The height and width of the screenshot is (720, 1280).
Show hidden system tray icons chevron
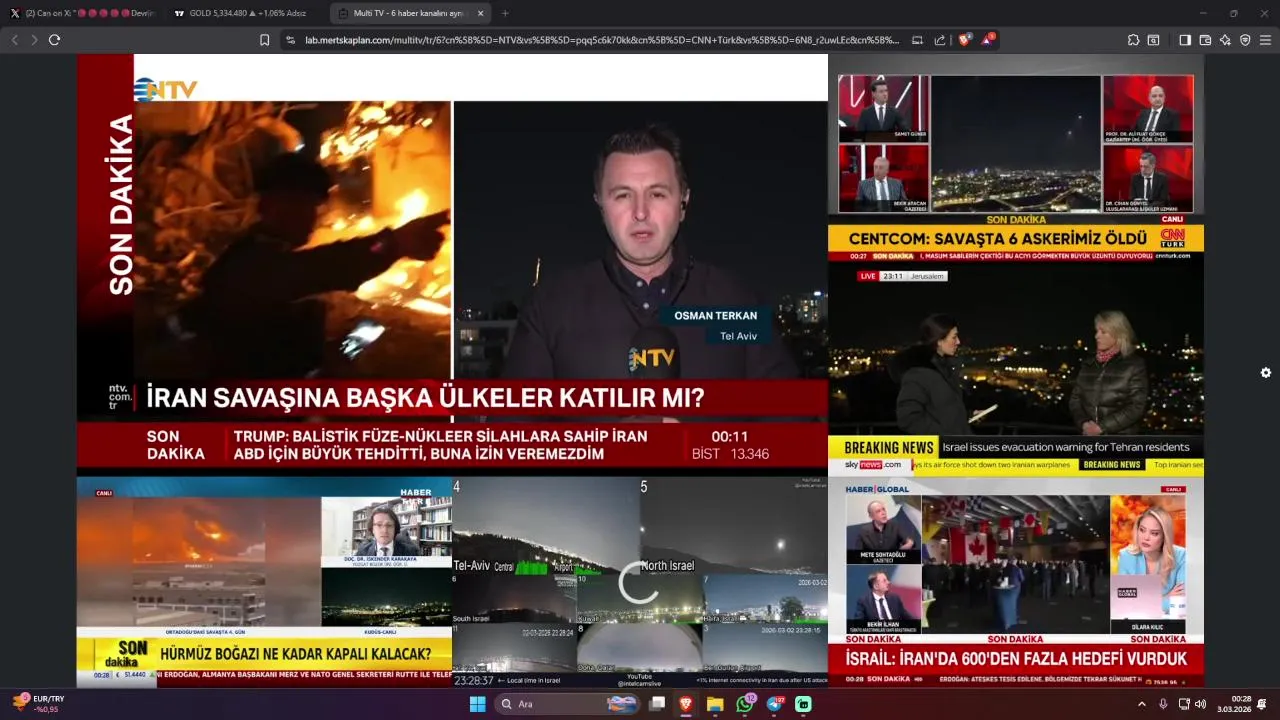coord(1142,704)
